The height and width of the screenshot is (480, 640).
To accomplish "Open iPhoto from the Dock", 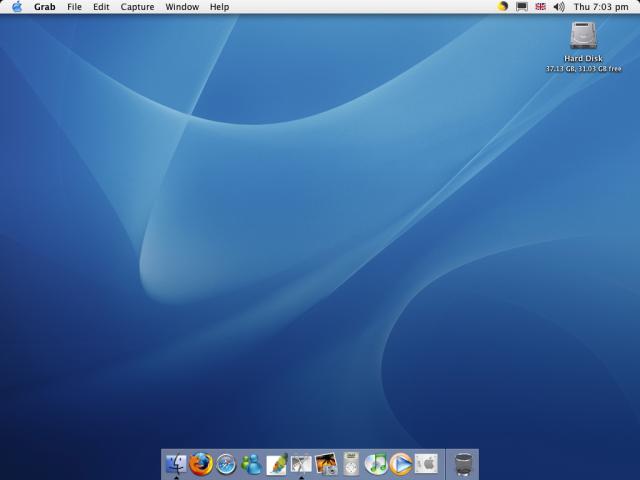I will tap(326, 464).
